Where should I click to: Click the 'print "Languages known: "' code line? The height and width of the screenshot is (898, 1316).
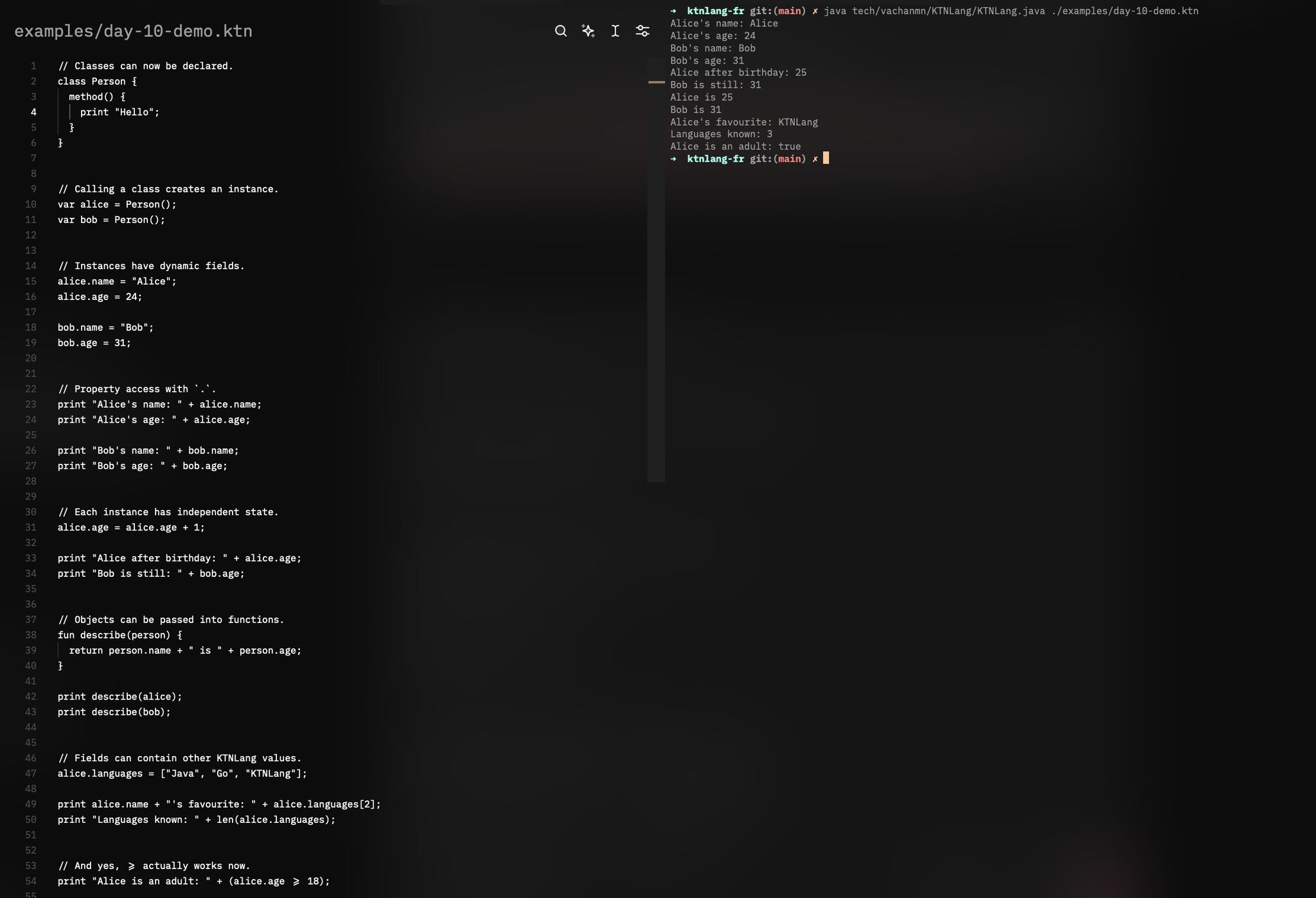197,820
